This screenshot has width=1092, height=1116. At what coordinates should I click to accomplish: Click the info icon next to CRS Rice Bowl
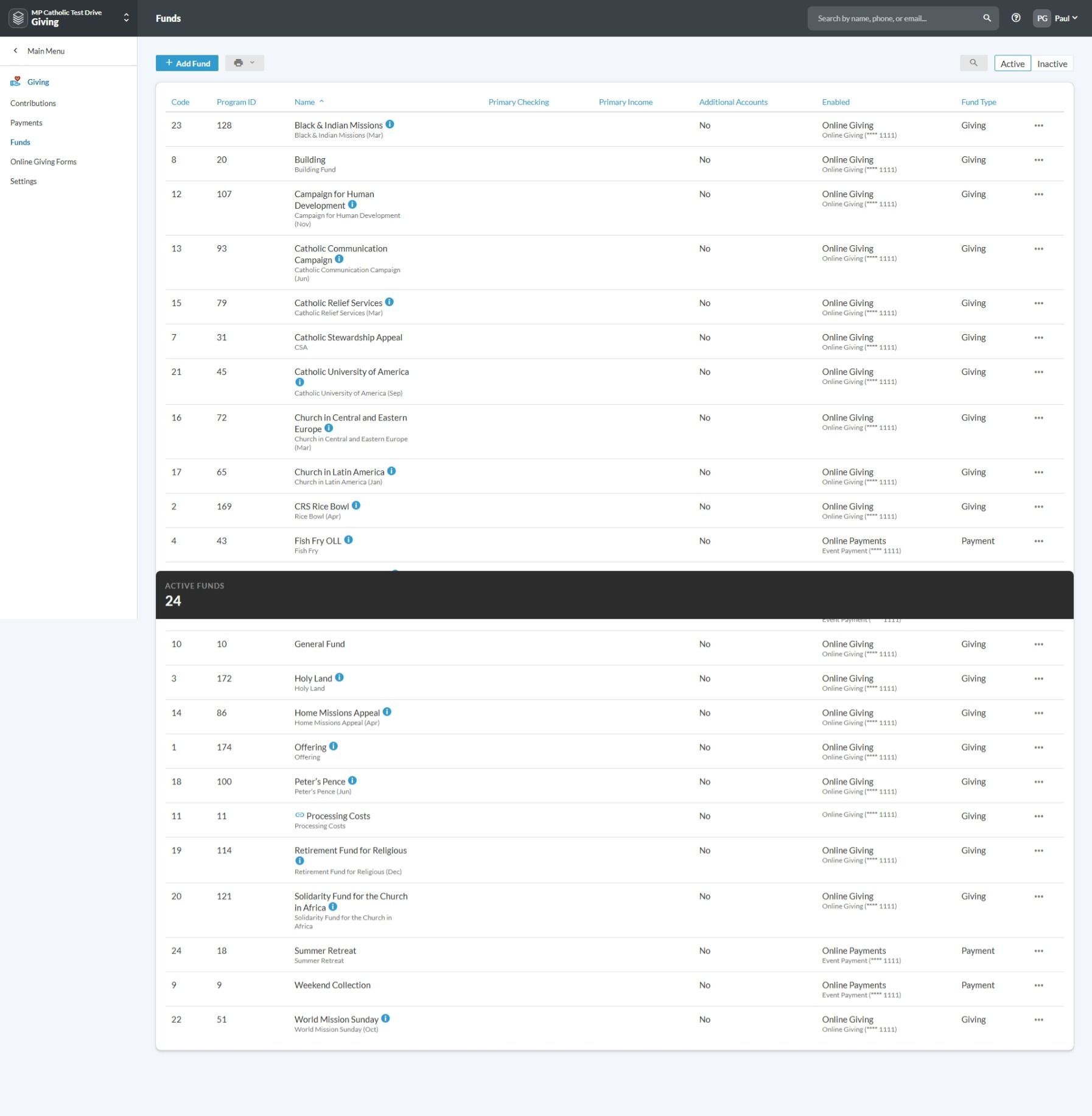(356, 505)
